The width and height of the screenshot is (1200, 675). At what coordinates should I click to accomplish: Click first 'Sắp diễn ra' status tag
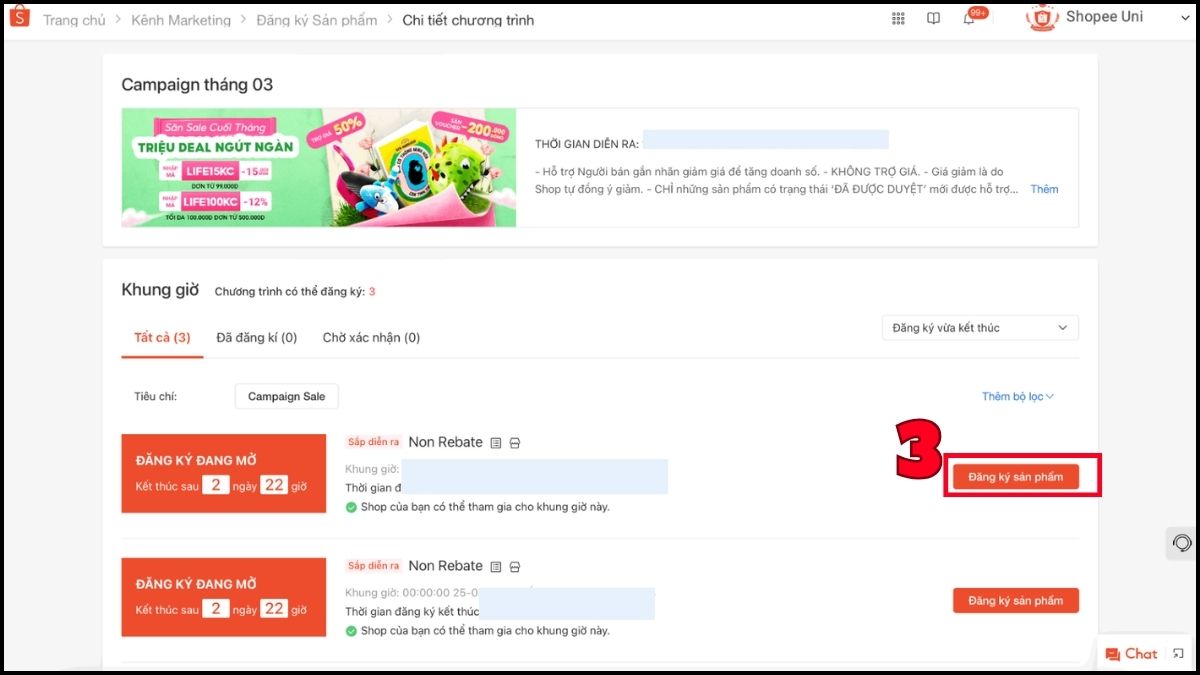[x=374, y=442]
